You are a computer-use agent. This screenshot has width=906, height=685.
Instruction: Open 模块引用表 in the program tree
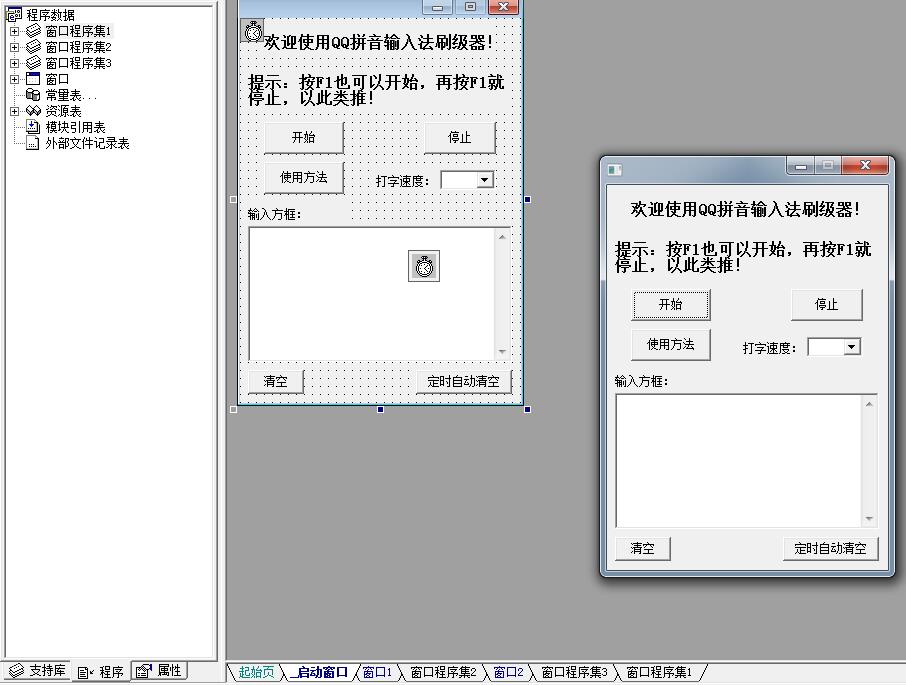tap(75, 127)
